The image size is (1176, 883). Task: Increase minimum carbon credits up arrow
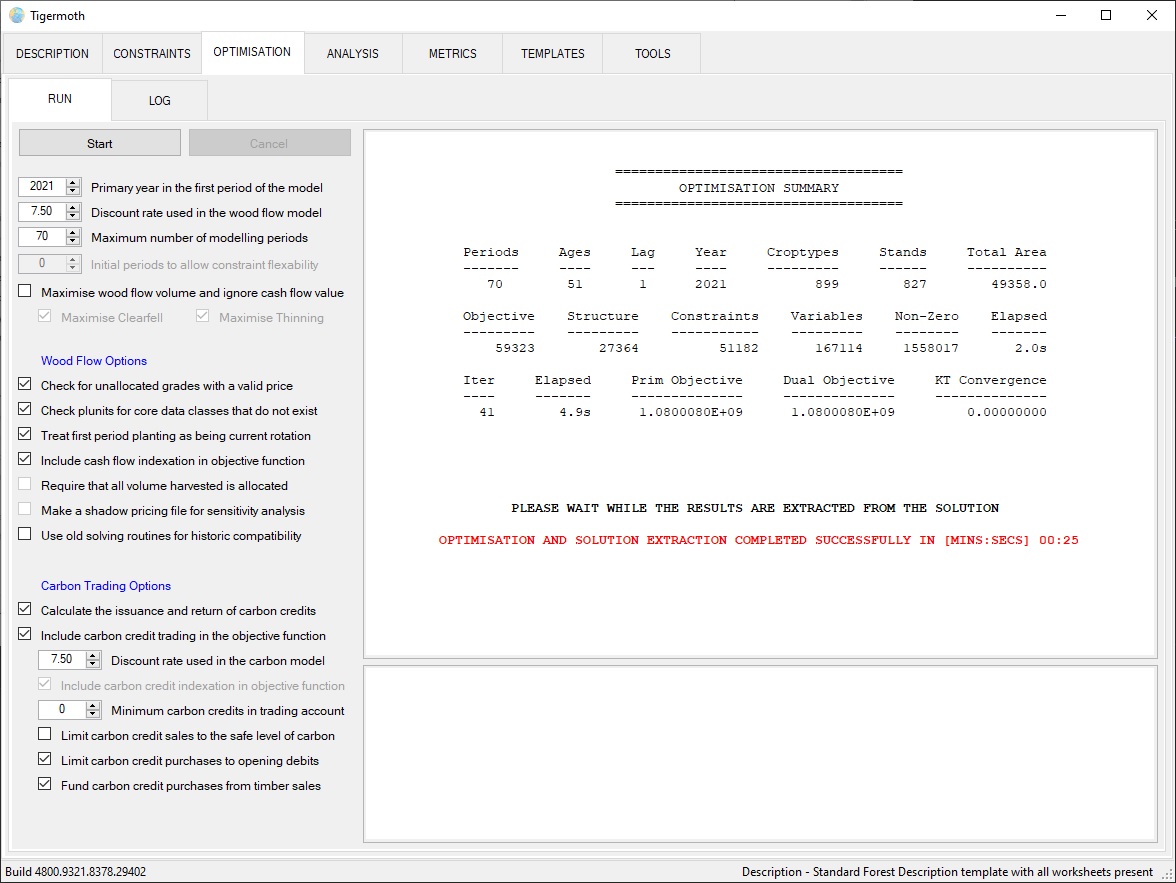pyautogui.click(x=93, y=705)
